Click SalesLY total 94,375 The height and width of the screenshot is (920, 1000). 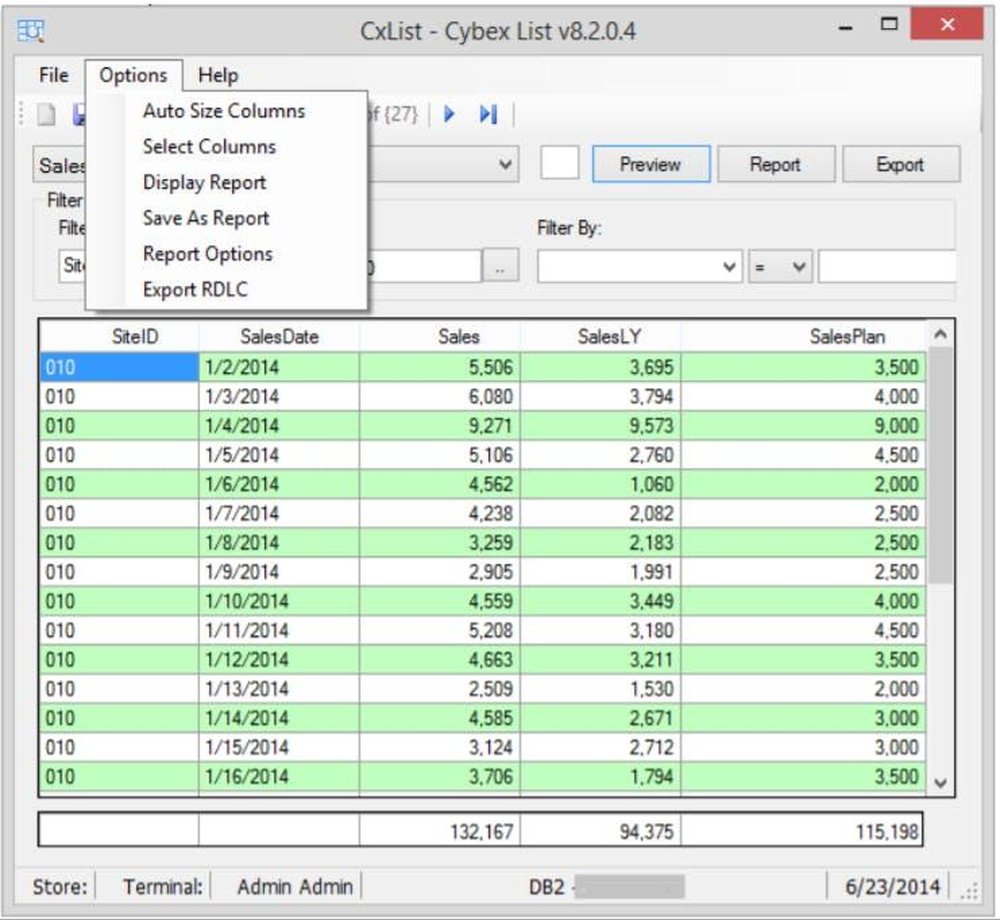601,831
